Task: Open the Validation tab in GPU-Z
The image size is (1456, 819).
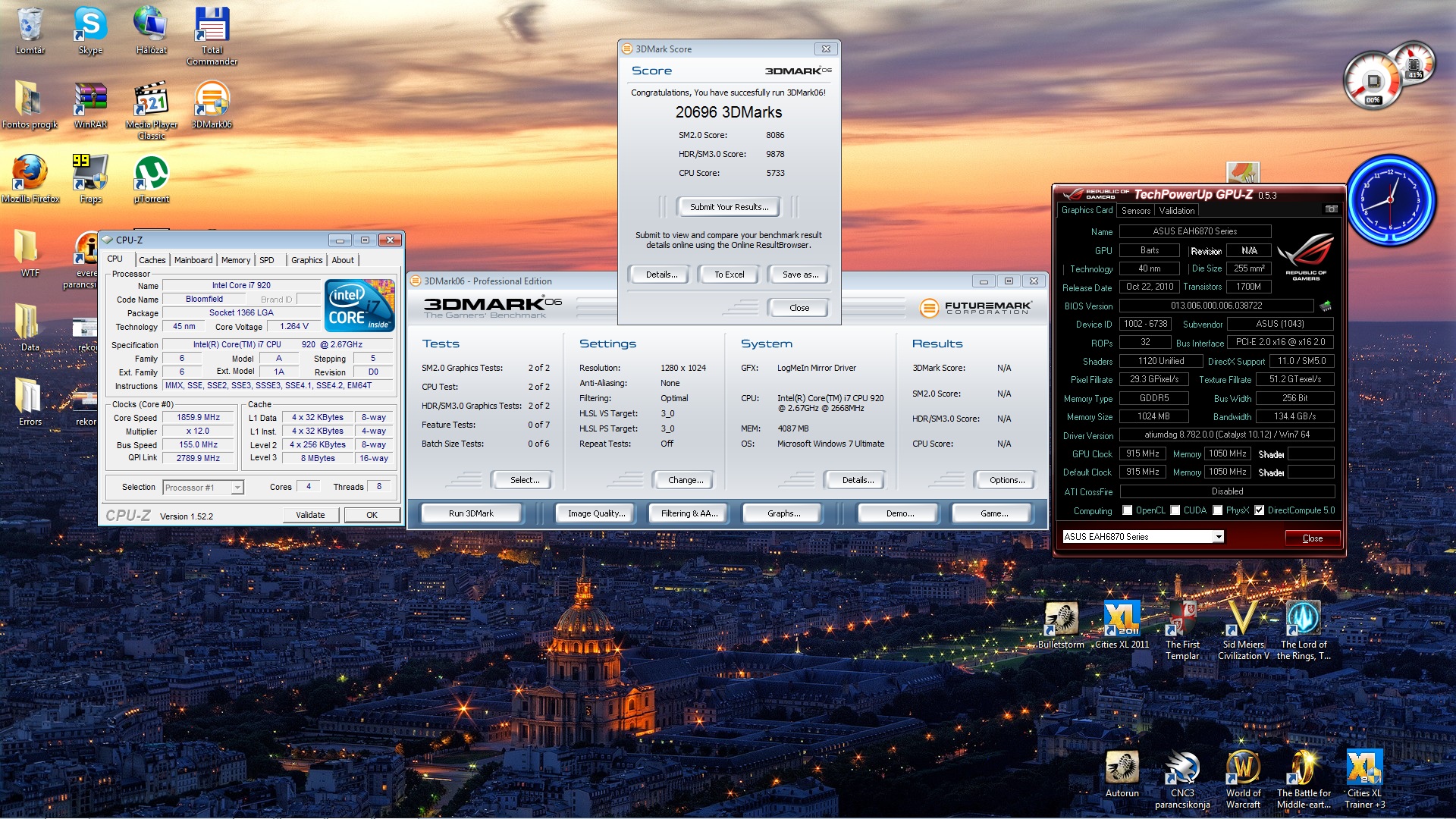Action: [x=1177, y=211]
